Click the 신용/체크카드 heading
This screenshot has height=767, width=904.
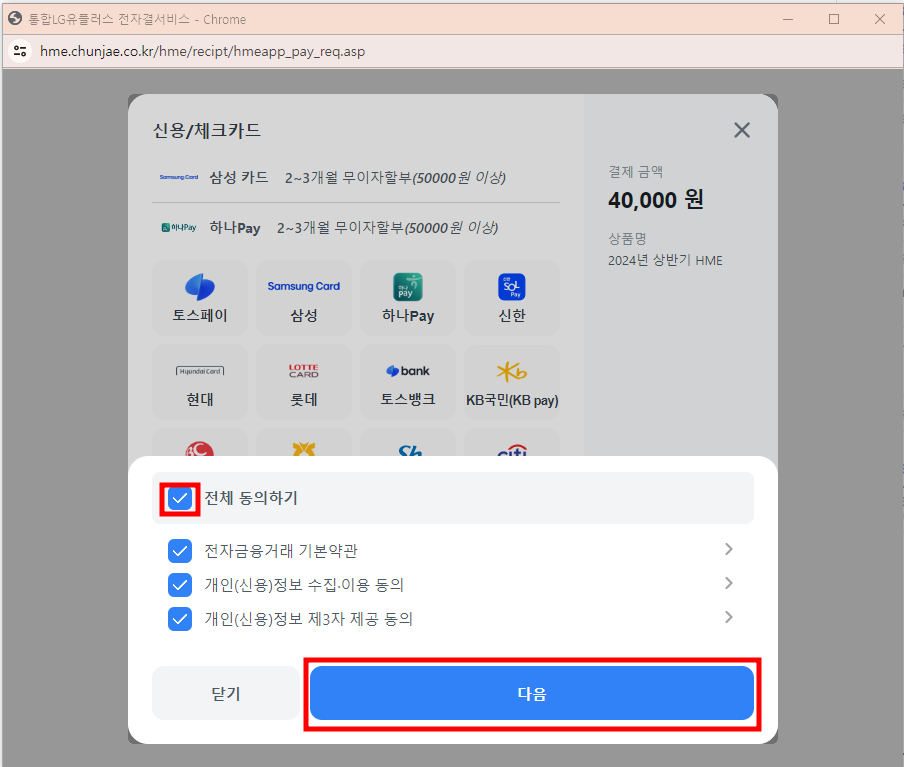[x=206, y=130]
